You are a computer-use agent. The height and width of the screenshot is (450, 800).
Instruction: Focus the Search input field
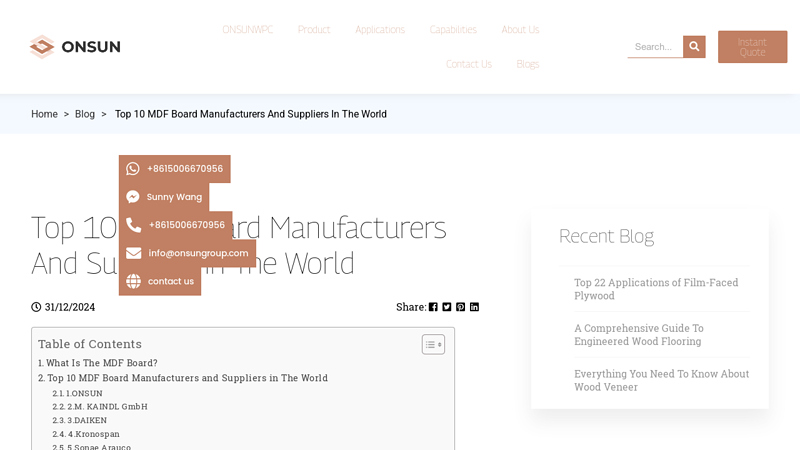tap(655, 47)
